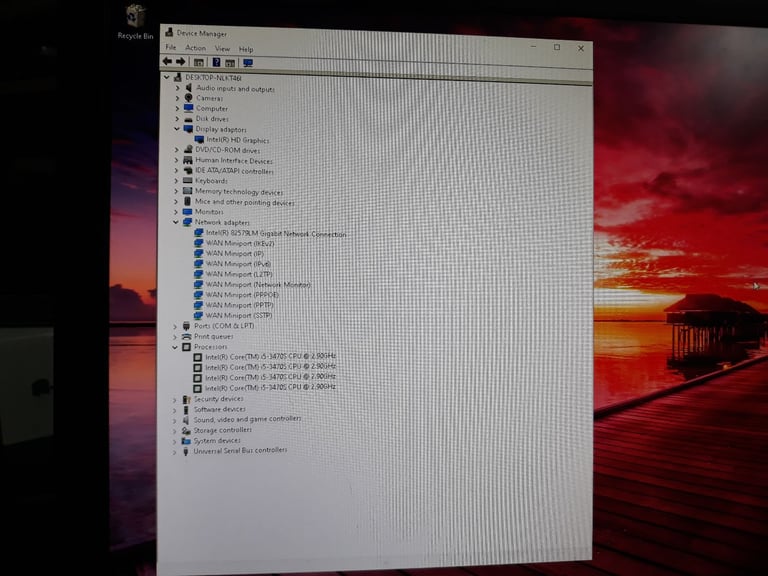Click the Audio inputs and outputs speaker icon

pyautogui.click(x=189, y=88)
